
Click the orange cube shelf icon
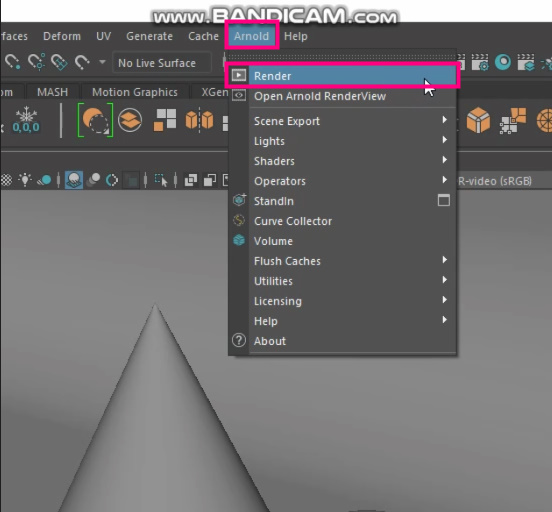[x=478, y=120]
